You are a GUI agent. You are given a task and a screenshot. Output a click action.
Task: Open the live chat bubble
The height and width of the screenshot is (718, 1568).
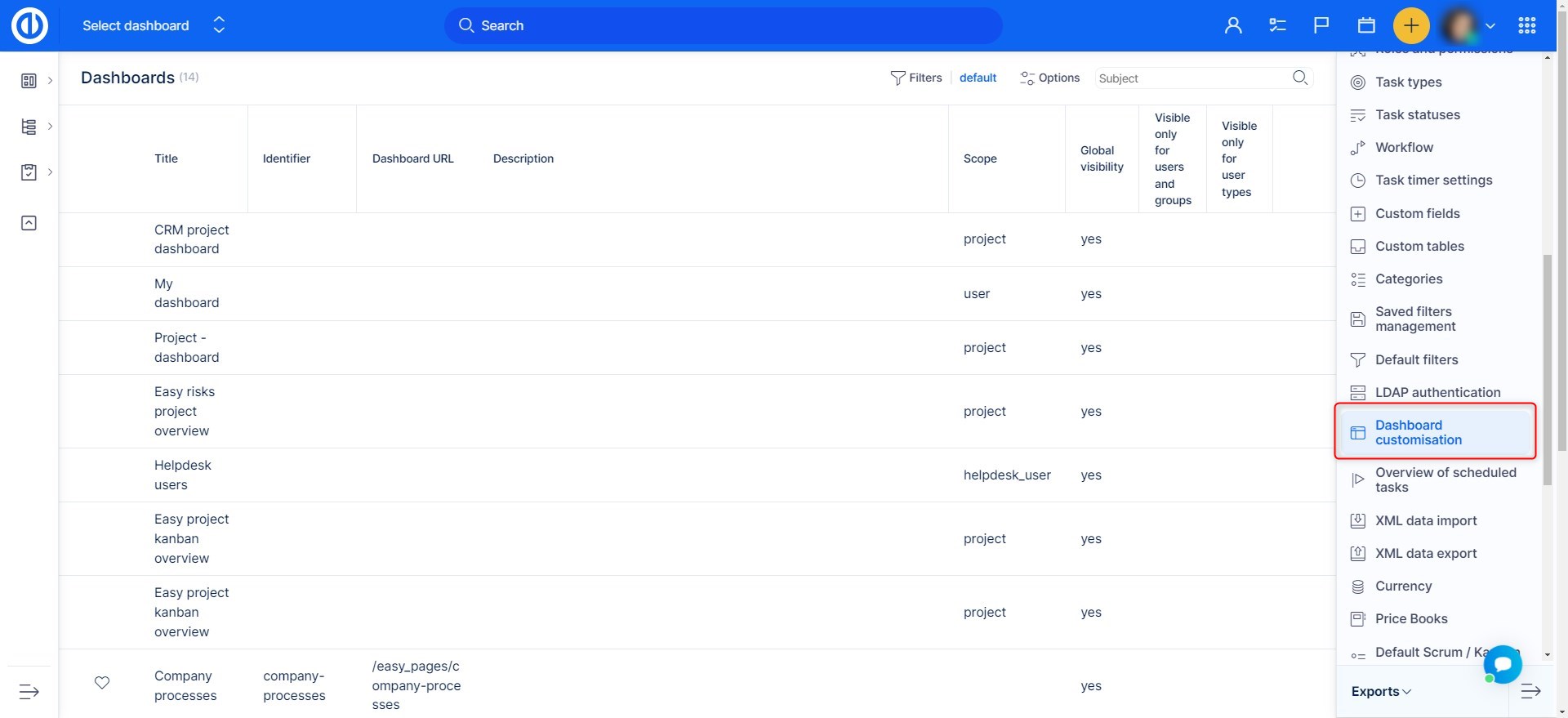(1503, 663)
